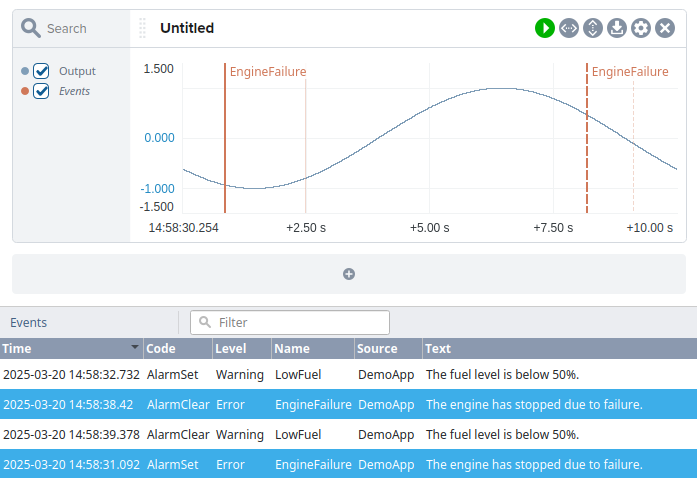This screenshot has height=478, width=697.
Task: Uncheck the Output signal checkbox
Action: point(41,71)
